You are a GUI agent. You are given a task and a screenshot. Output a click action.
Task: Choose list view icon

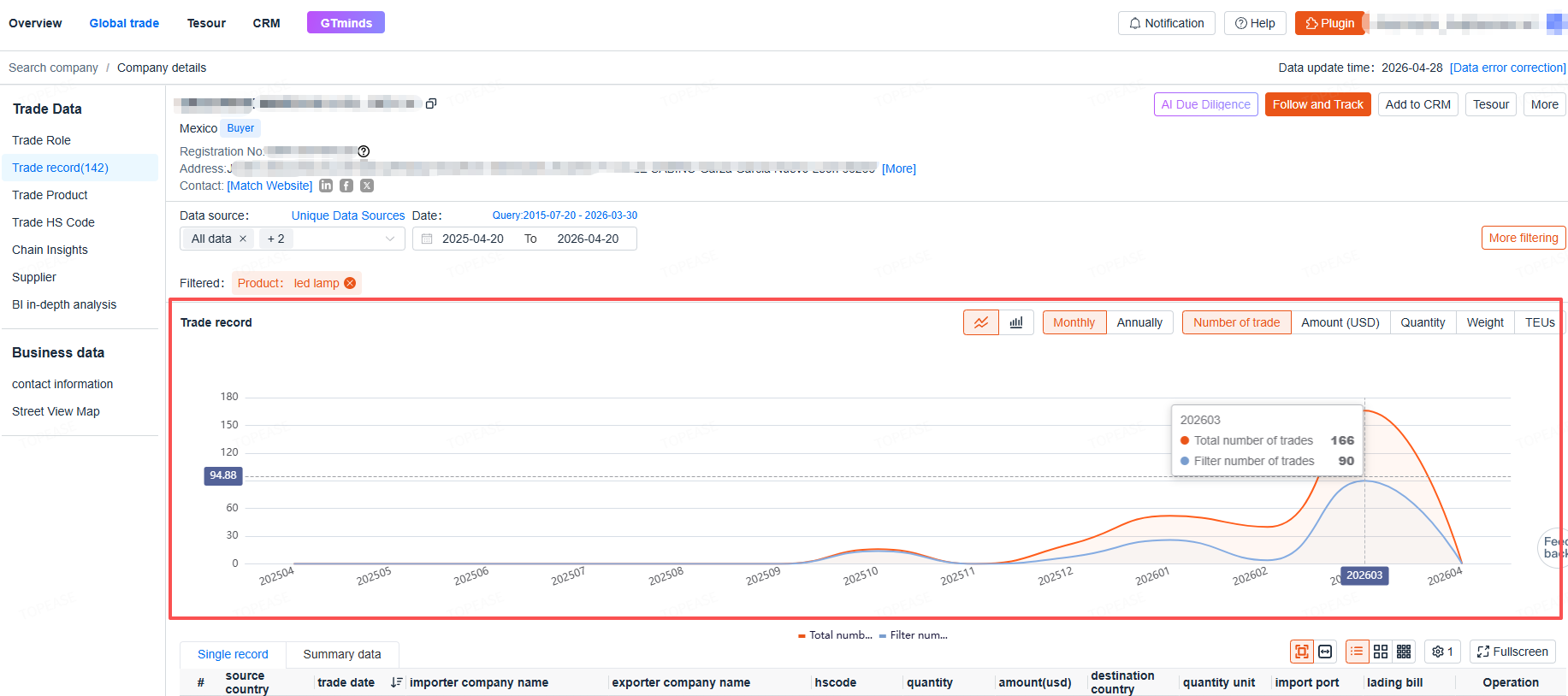tap(1357, 652)
